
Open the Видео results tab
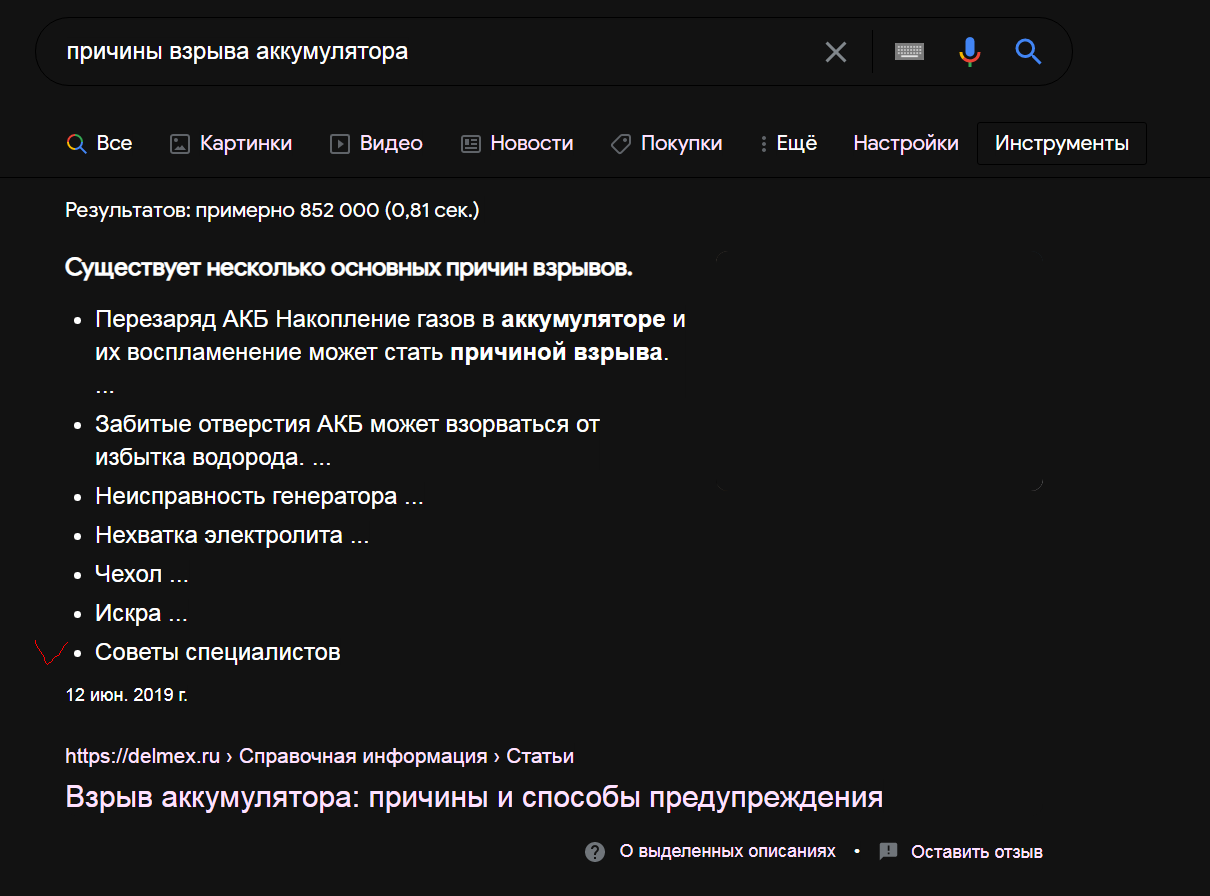click(x=377, y=143)
